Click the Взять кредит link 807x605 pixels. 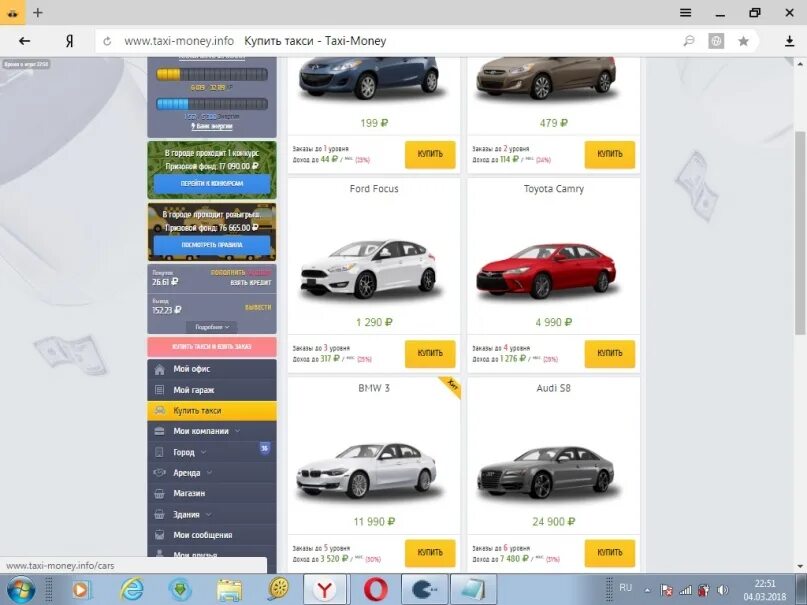coord(251,283)
